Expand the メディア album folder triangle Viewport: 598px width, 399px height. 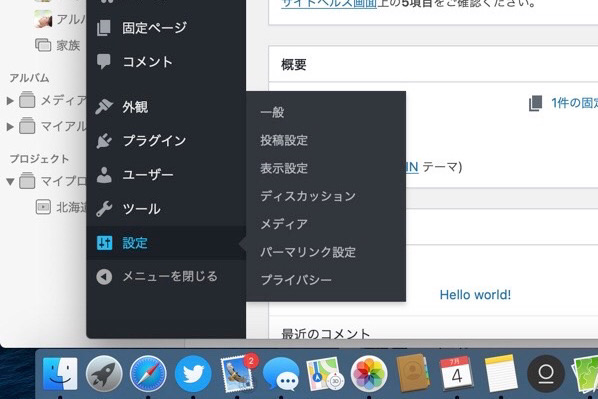point(10,101)
